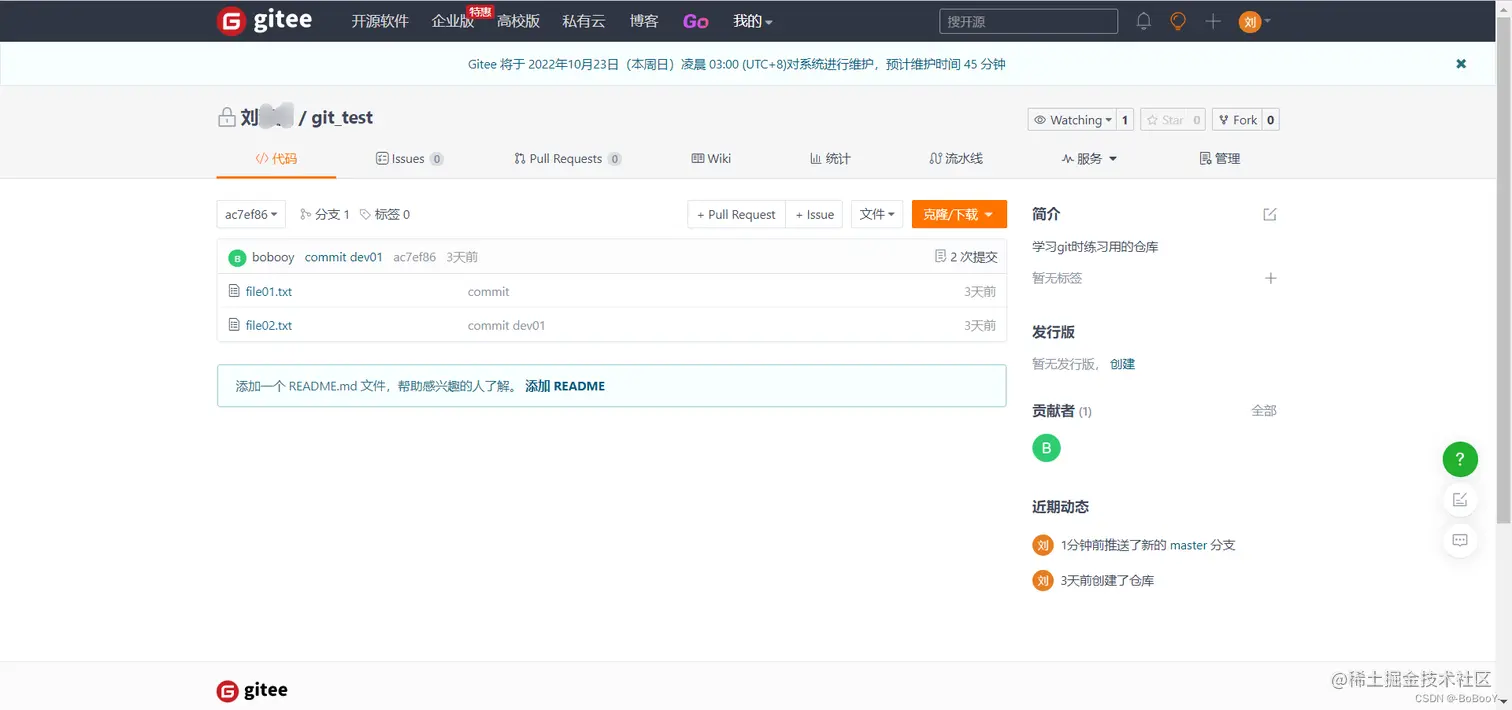Viewport: 1512px width, 710px height.
Task: Open file02.txt
Action: [269, 325]
